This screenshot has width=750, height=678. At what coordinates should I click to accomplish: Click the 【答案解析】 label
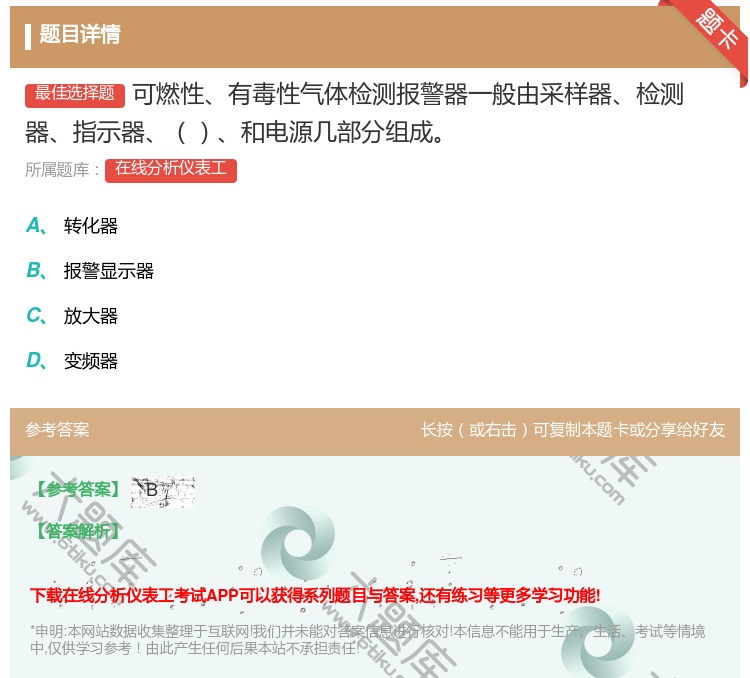tap(79, 531)
